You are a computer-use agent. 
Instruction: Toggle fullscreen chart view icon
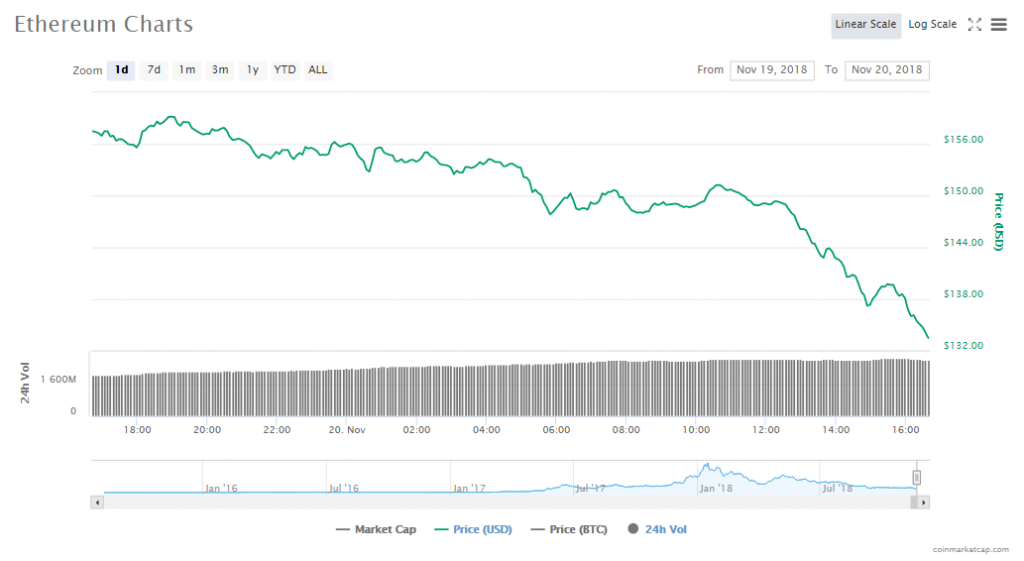pyautogui.click(x=974, y=25)
